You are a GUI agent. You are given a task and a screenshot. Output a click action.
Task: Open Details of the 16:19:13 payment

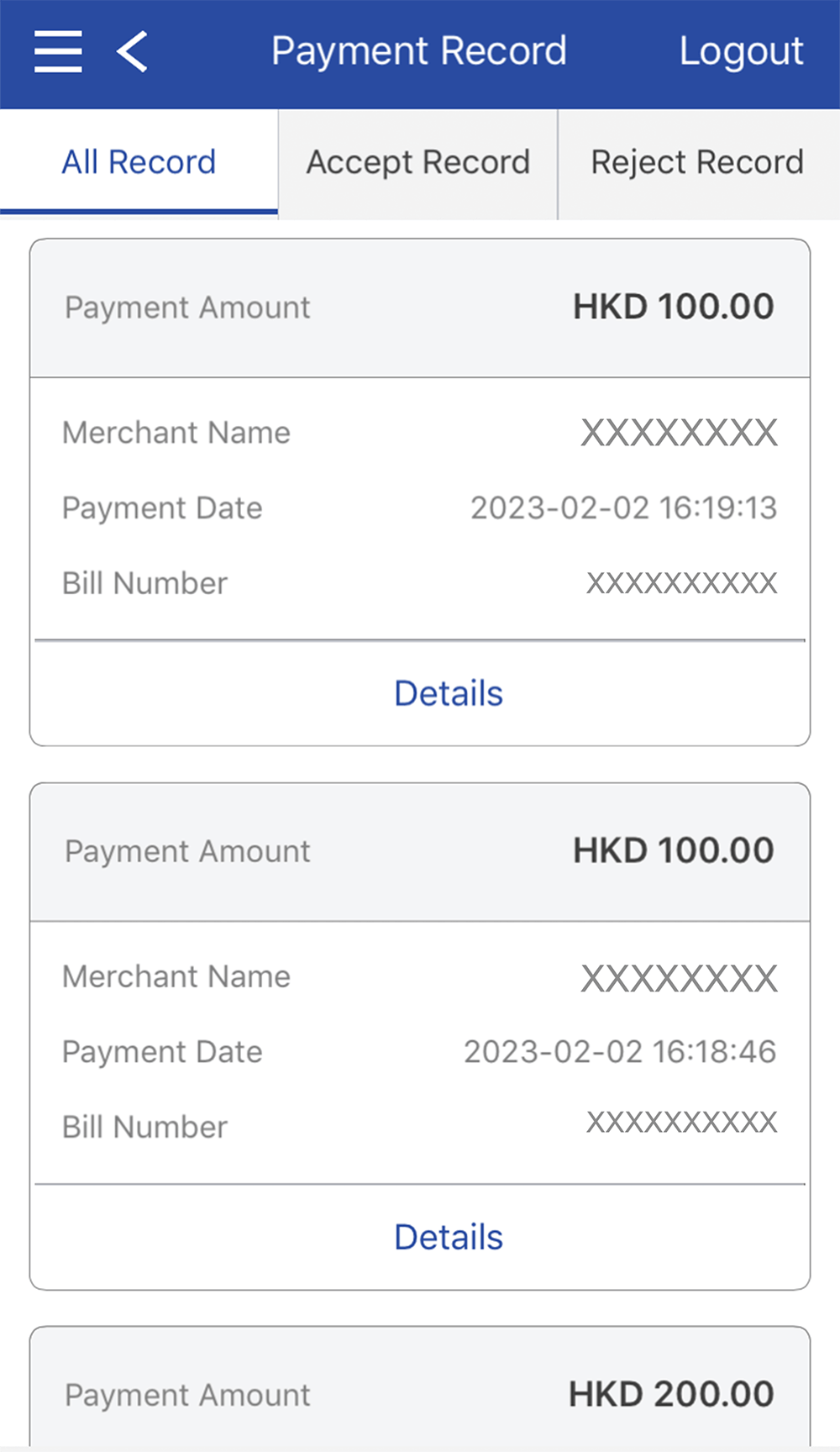[x=449, y=693]
